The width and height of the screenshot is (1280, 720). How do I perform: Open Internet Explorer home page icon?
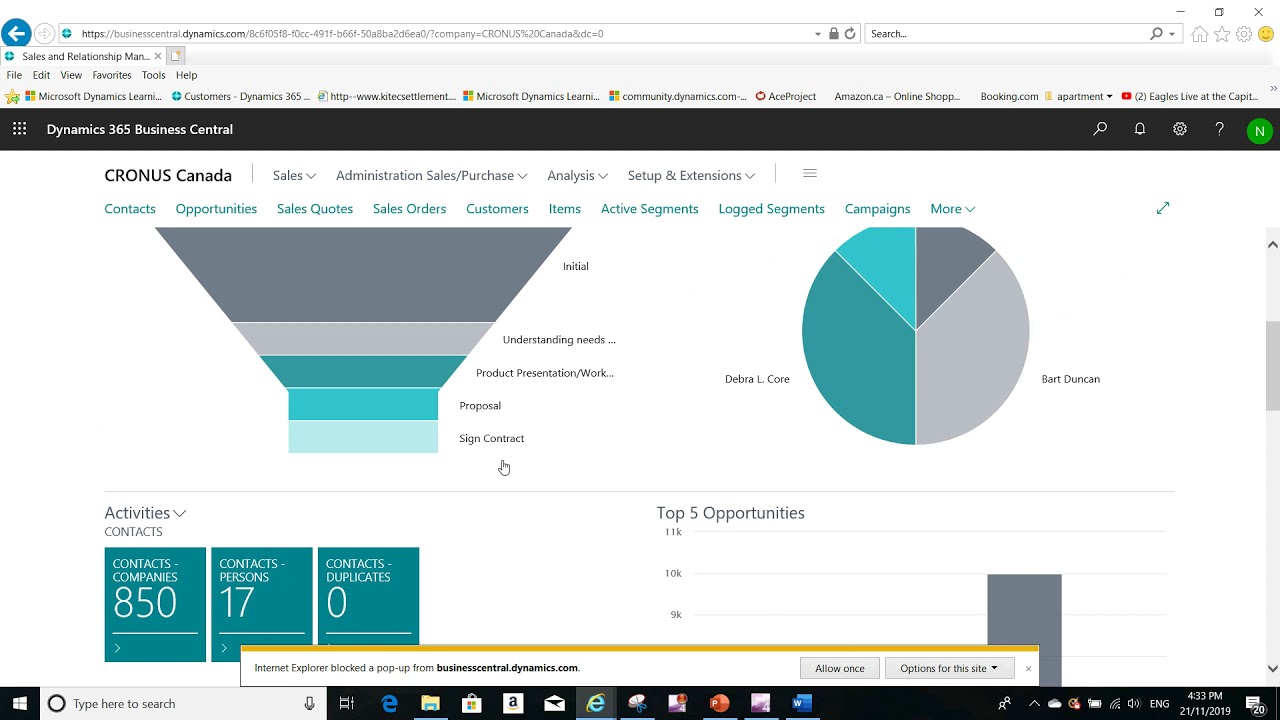(1199, 34)
